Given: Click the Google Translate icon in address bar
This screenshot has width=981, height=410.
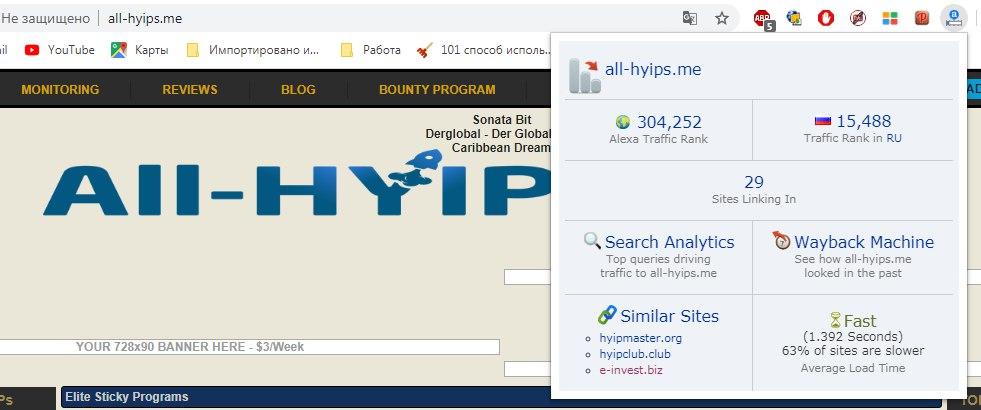Looking at the screenshot, I should [x=689, y=18].
